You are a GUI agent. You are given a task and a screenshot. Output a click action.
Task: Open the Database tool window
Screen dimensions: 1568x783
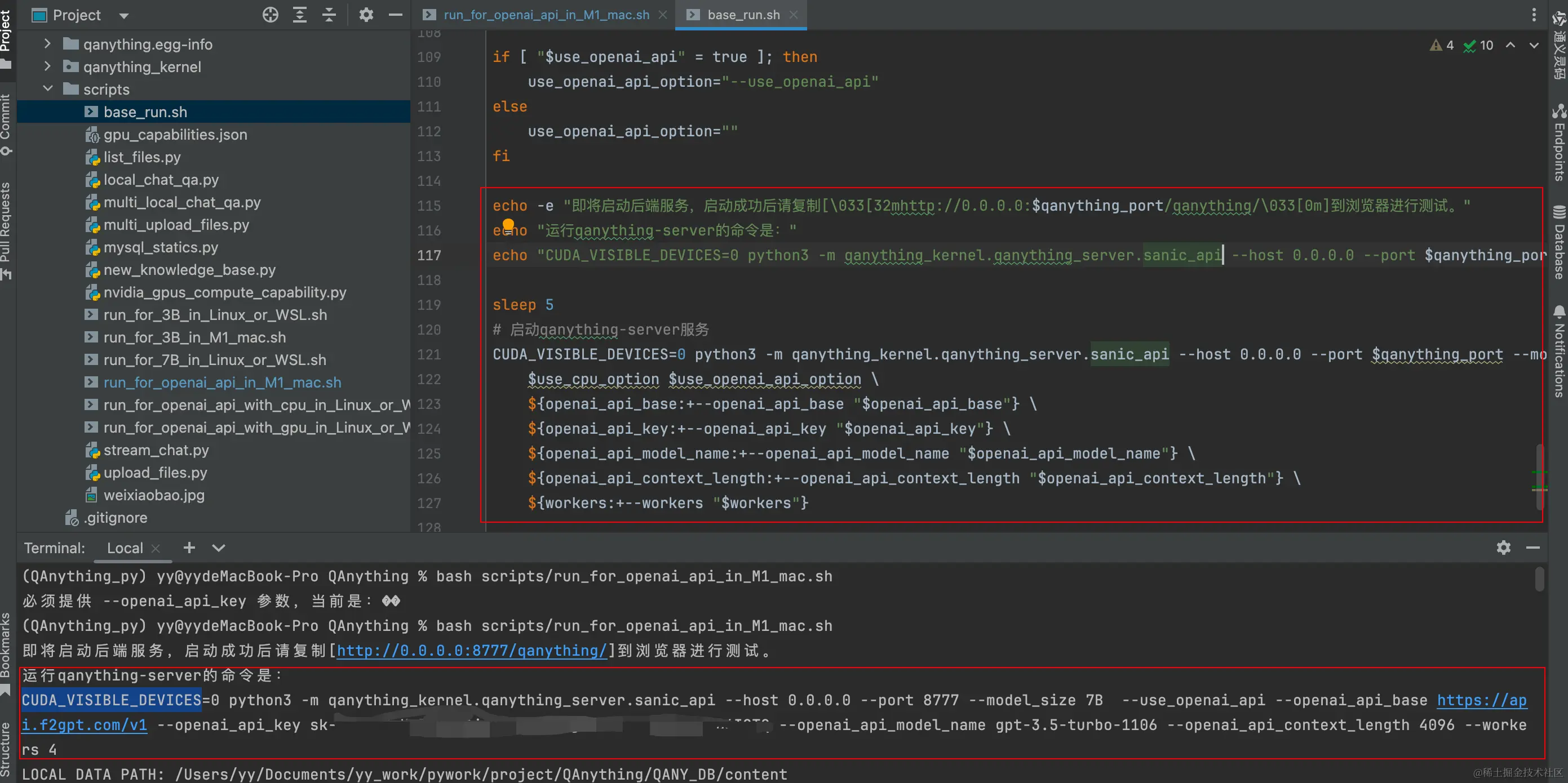[1559, 243]
